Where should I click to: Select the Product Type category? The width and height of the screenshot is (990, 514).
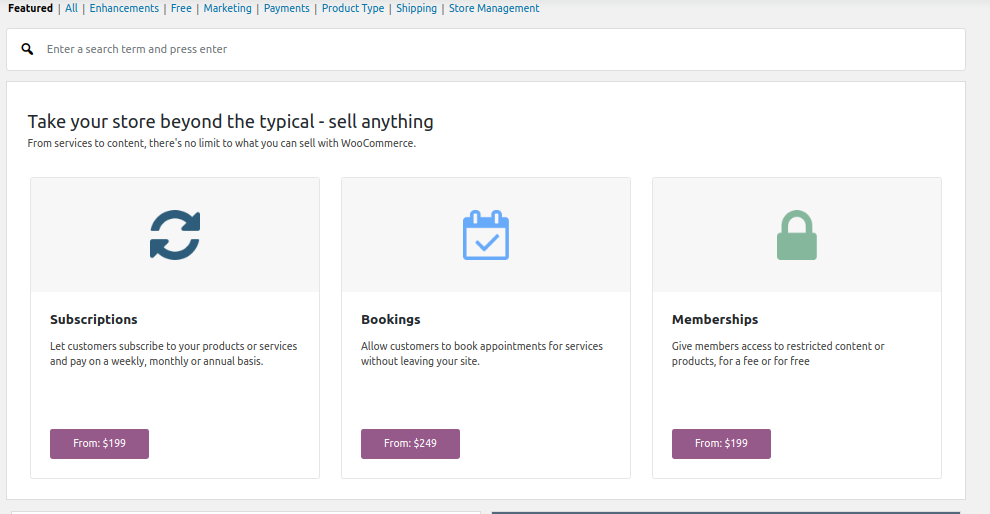click(353, 8)
